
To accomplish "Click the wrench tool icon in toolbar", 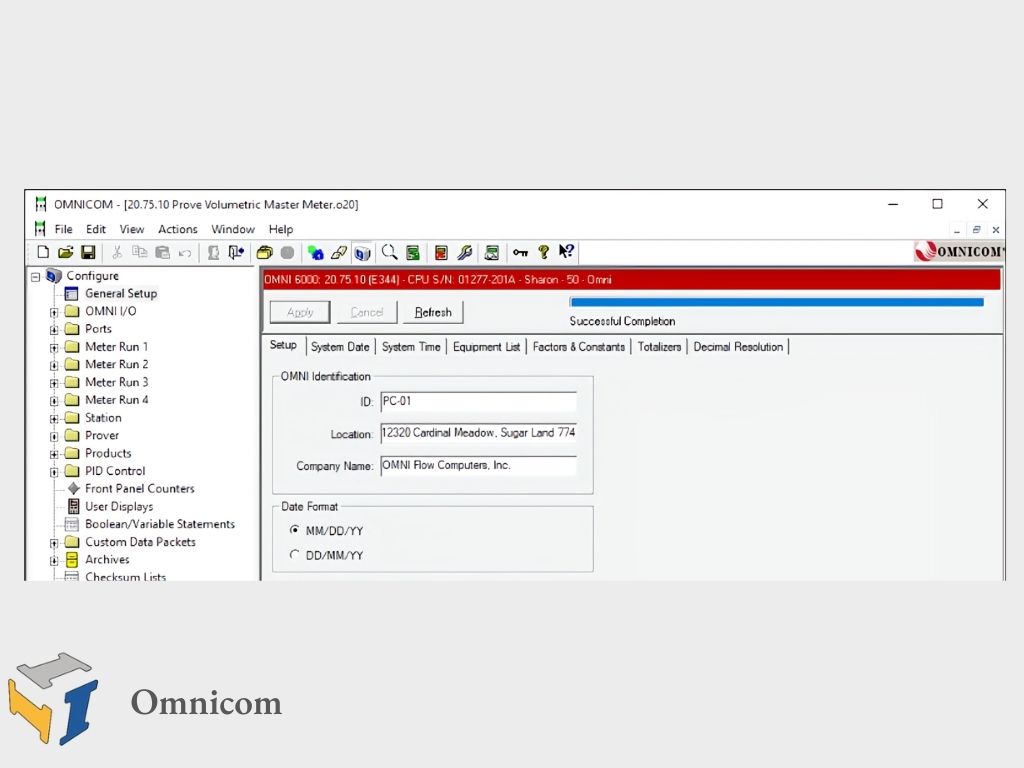I will (465, 253).
